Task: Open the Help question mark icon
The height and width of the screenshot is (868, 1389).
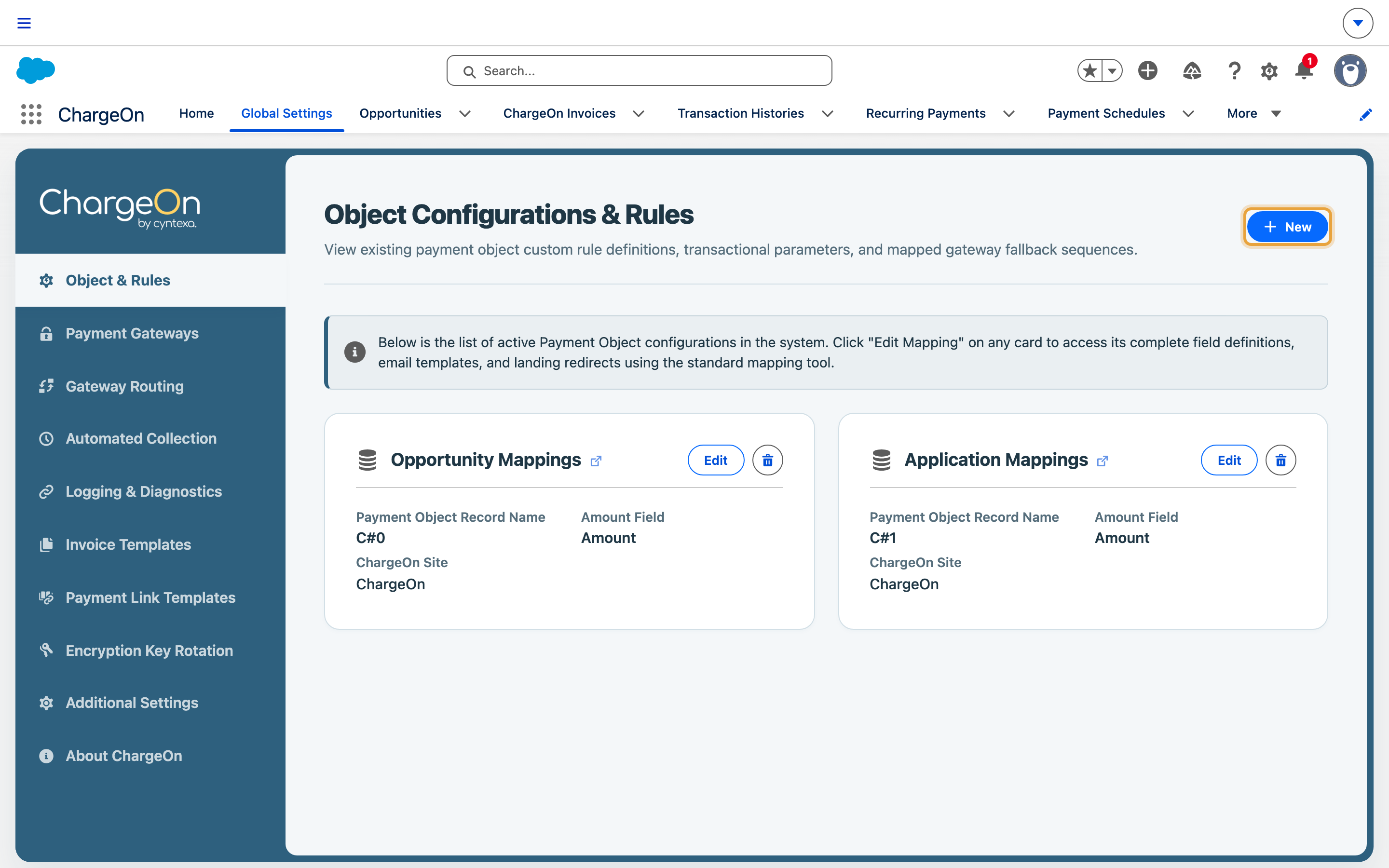Action: tap(1234, 70)
